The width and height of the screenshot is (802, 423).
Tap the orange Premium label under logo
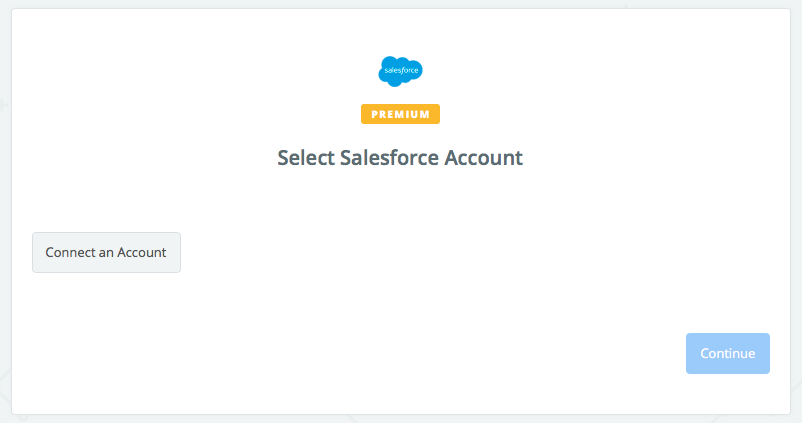pyautogui.click(x=400, y=114)
